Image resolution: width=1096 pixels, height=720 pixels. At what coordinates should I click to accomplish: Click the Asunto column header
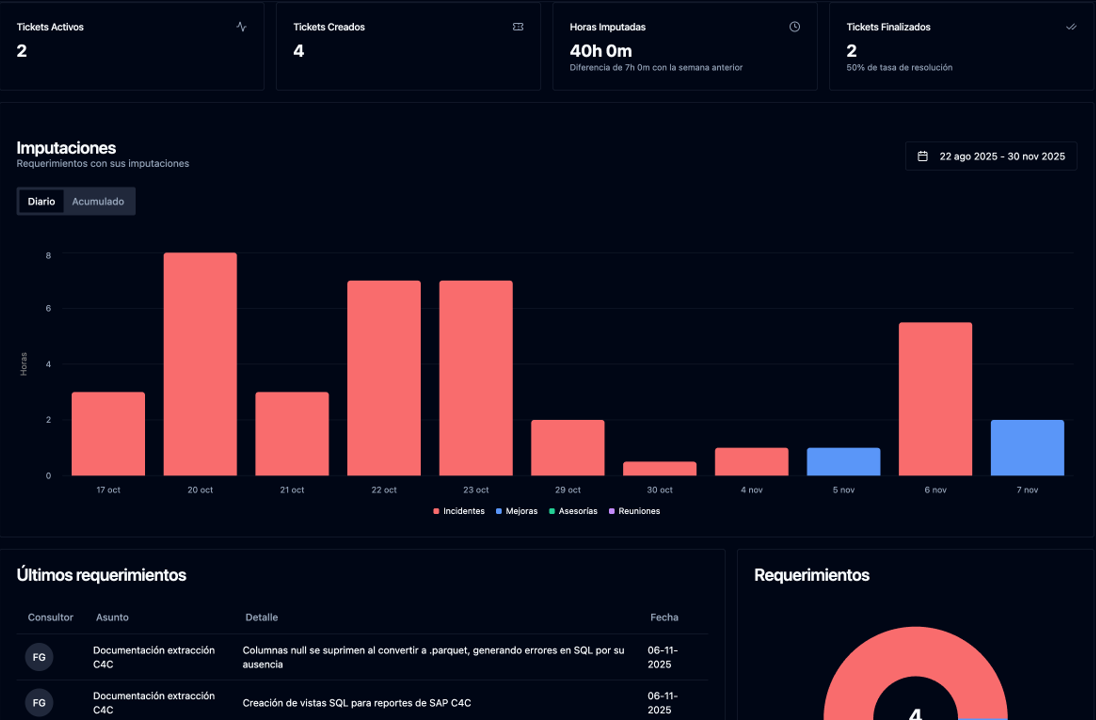point(112,617)
